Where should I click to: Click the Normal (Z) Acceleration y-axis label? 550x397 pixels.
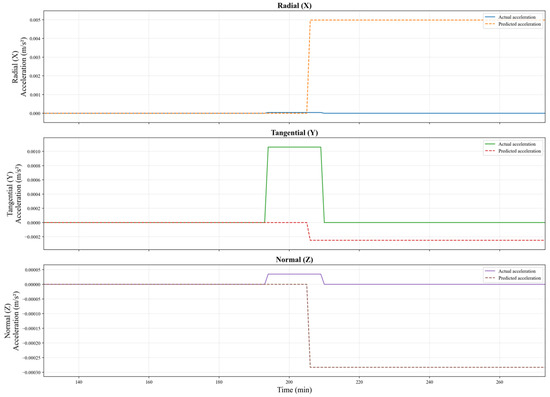(x=12, y=320)
